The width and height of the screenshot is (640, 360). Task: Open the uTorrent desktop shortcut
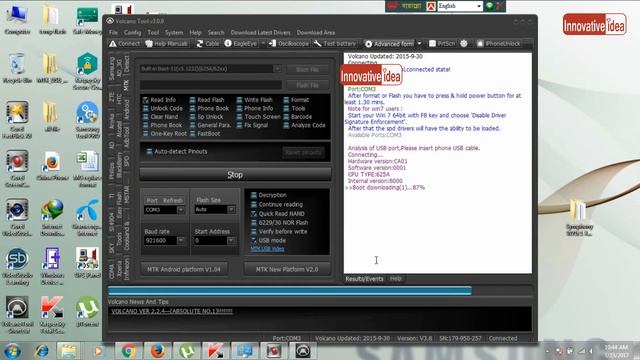click(87, 311)
